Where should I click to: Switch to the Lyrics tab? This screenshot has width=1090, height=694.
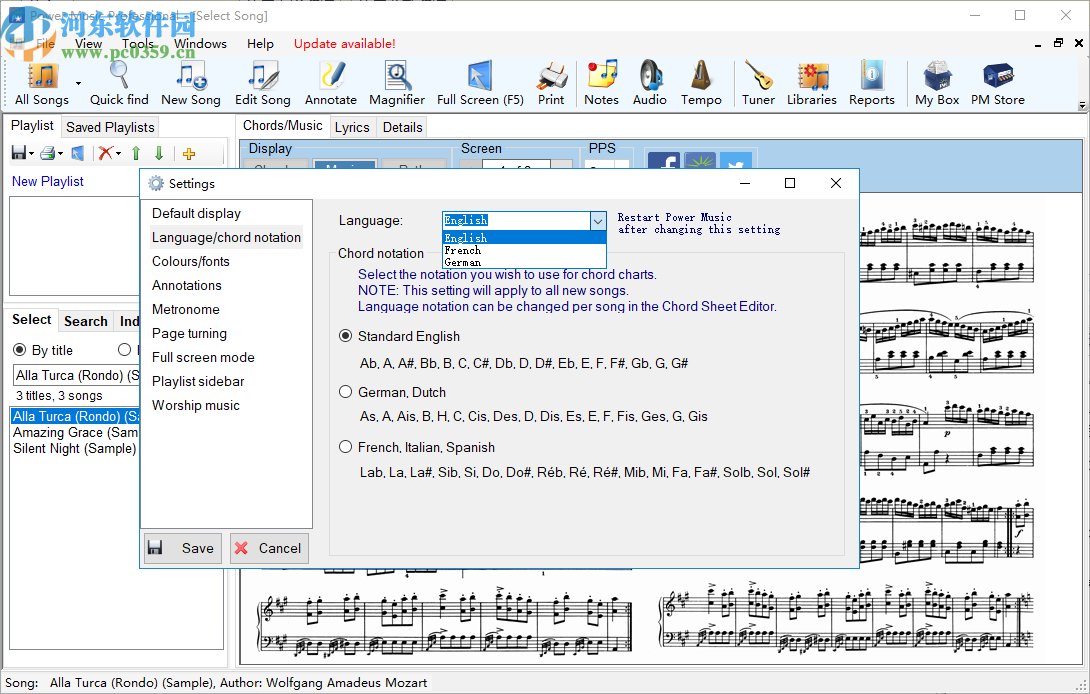point(352,127)
